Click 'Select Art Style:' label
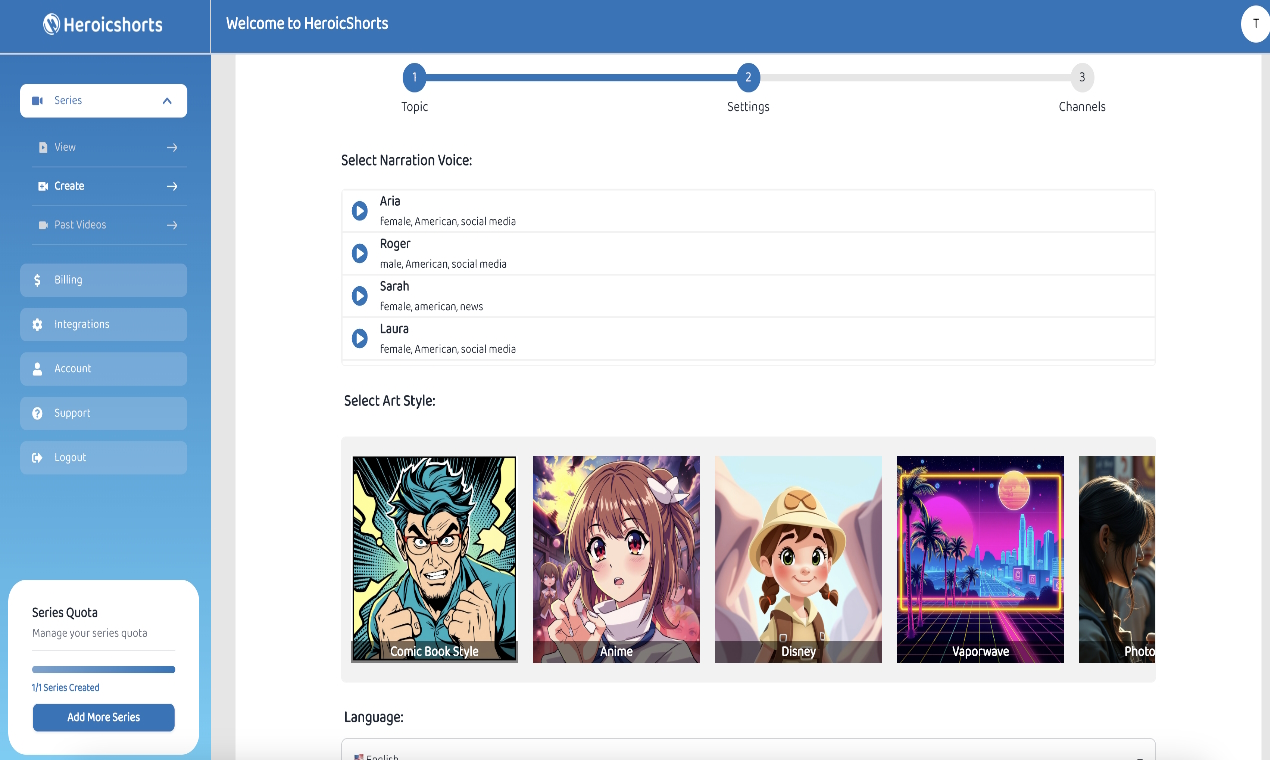1270x760 pixels. pos(390,401)
